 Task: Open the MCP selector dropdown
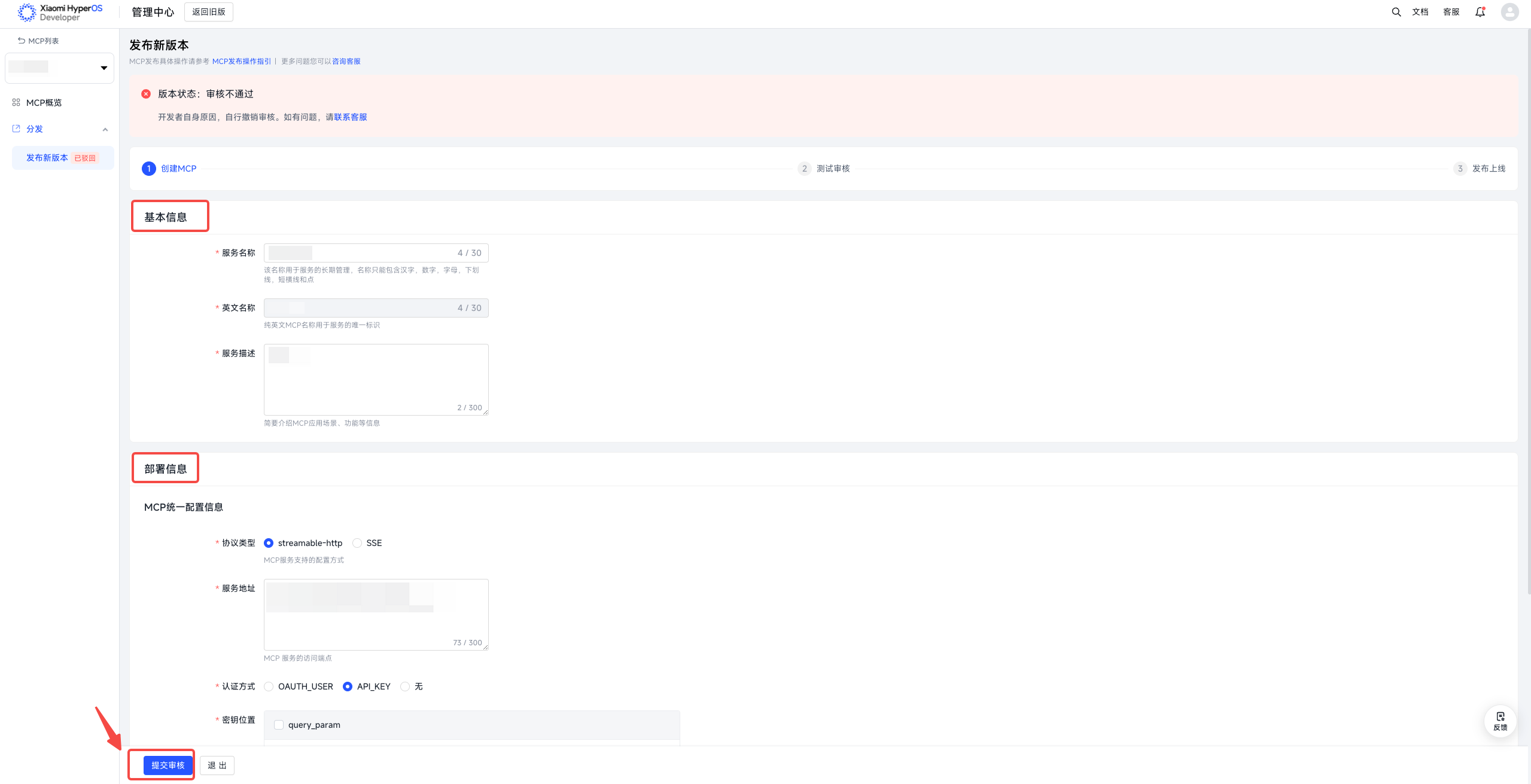pos(59,68)
